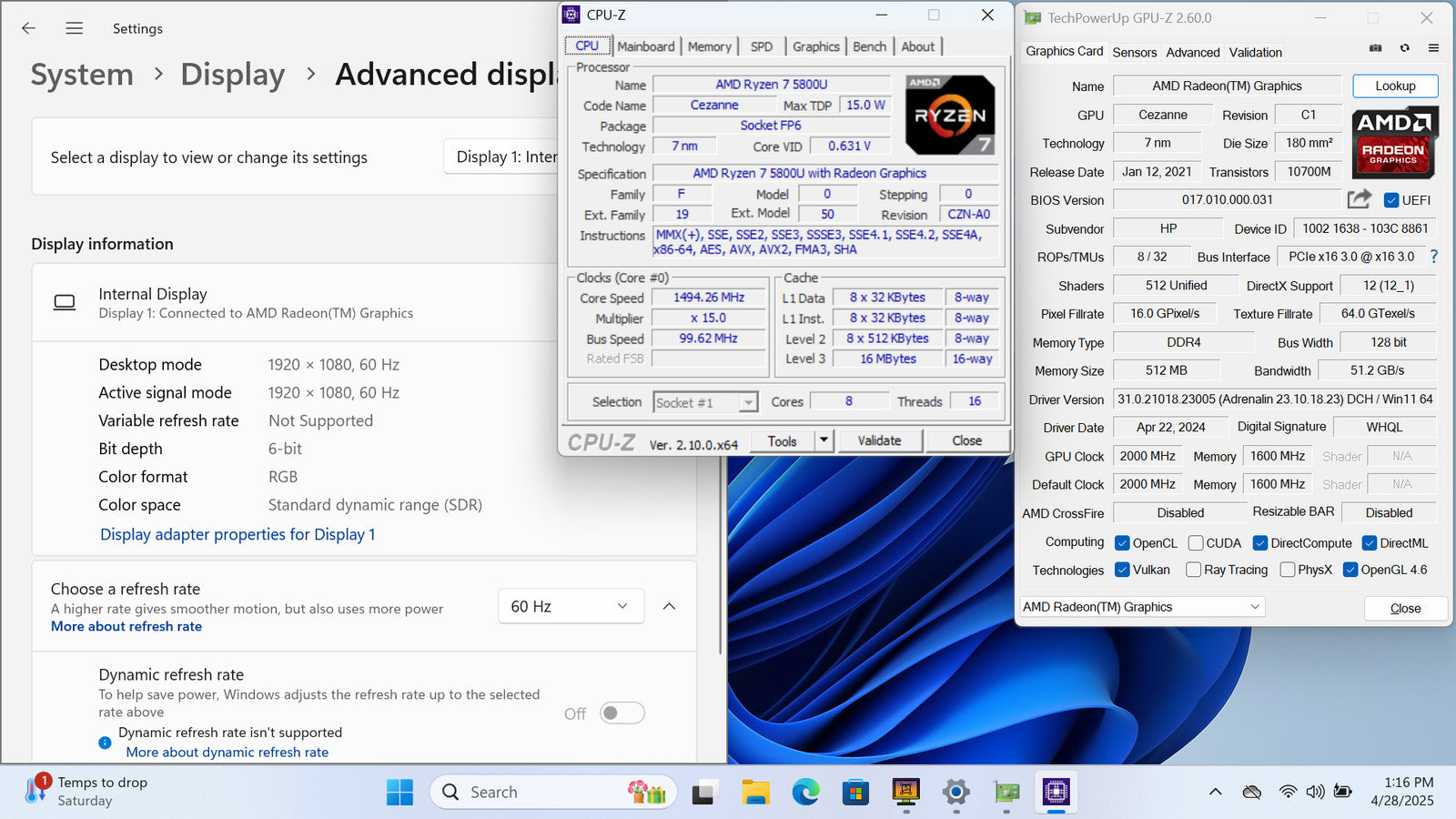Open the monitor app icon in taskbar
Image resolution: width=1456 pixels, height=819 pixels.
click(x=905, y=793)
